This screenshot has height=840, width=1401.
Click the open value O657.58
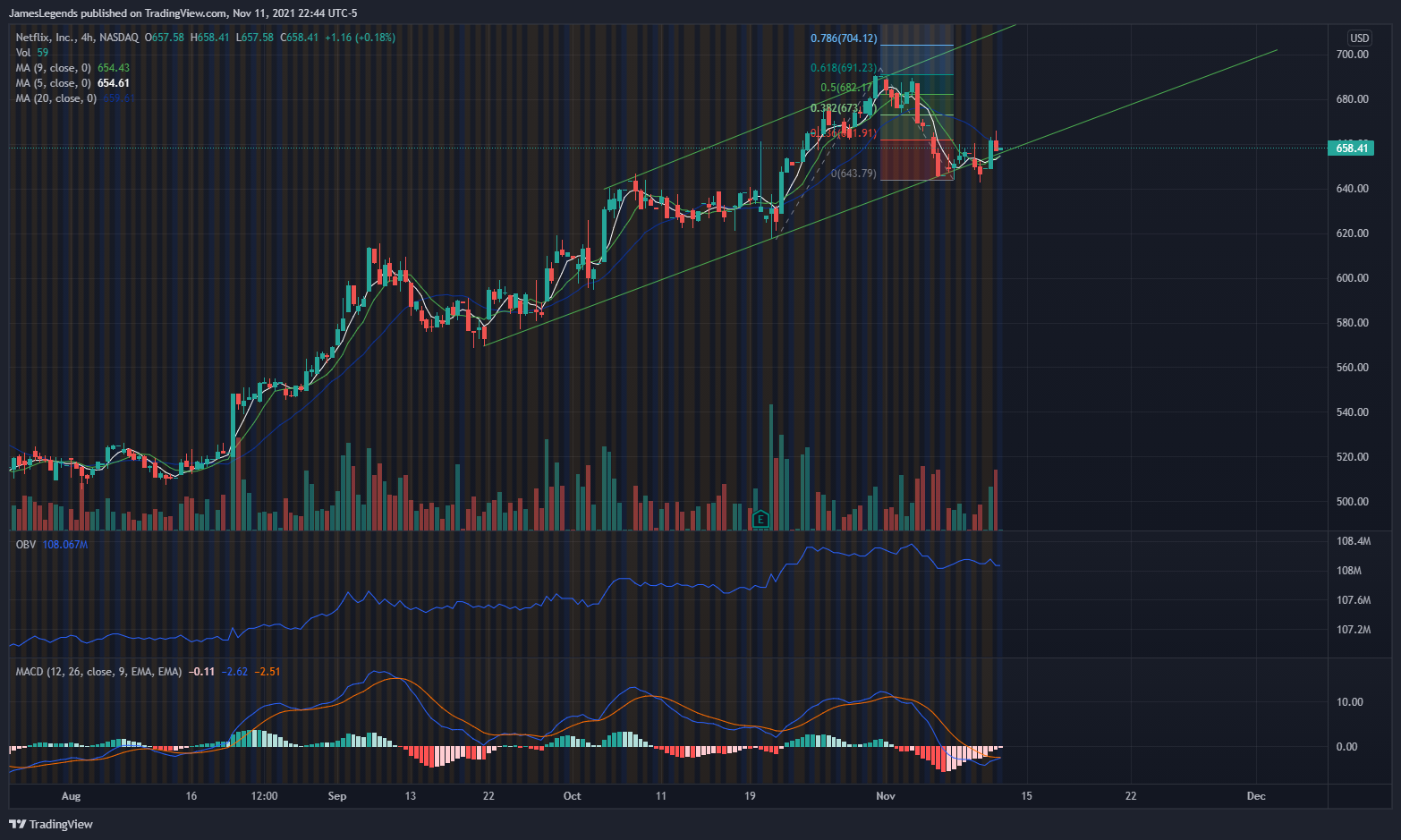[163, 38]
